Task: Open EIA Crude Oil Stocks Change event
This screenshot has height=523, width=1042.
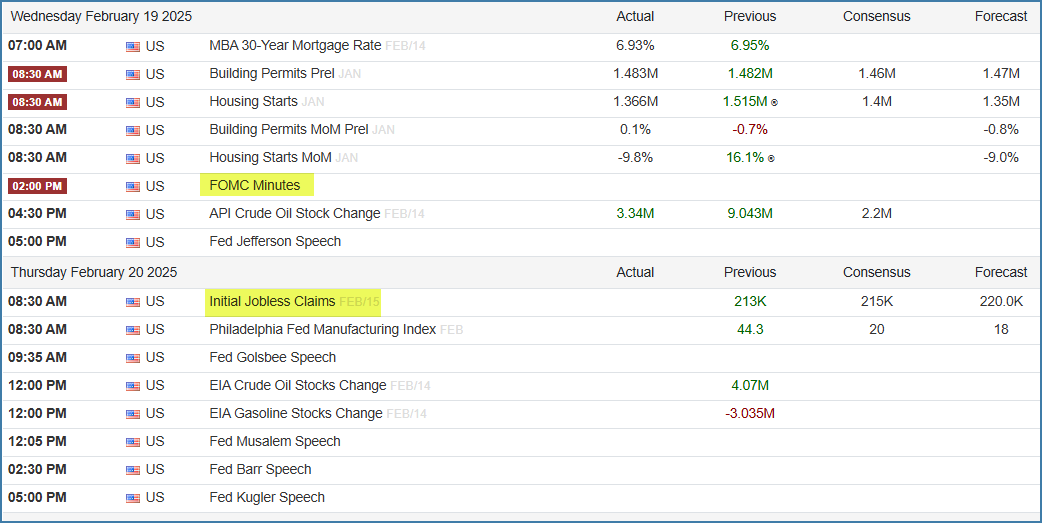Action: tap(298, 385)
